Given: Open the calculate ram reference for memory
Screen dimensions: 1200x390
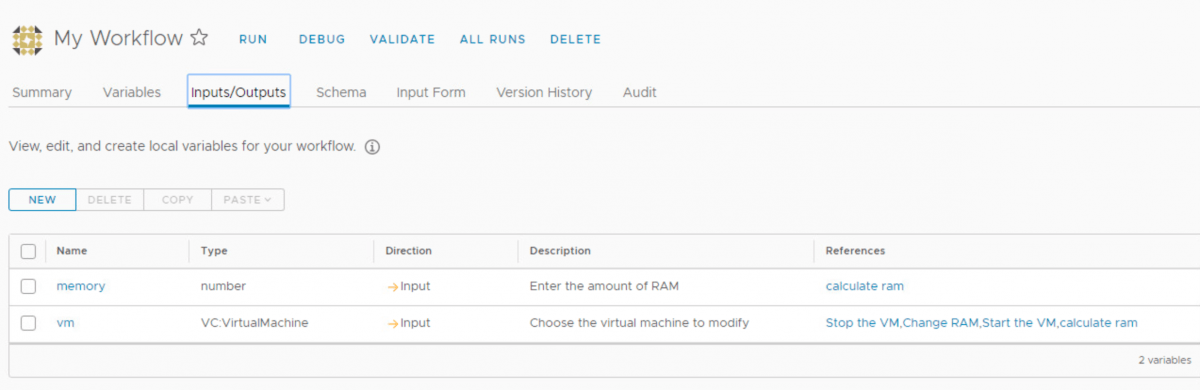Looking at the screenshot, I should tap(865, 286).
